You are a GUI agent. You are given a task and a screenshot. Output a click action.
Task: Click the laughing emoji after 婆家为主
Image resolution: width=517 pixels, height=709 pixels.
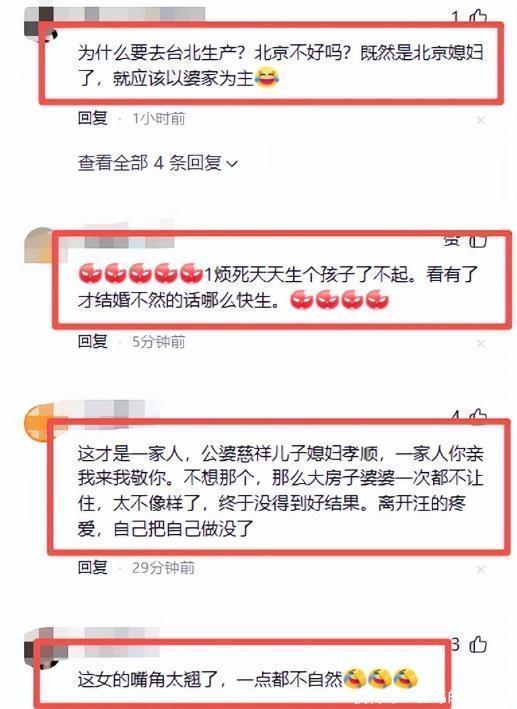(267, 78)
